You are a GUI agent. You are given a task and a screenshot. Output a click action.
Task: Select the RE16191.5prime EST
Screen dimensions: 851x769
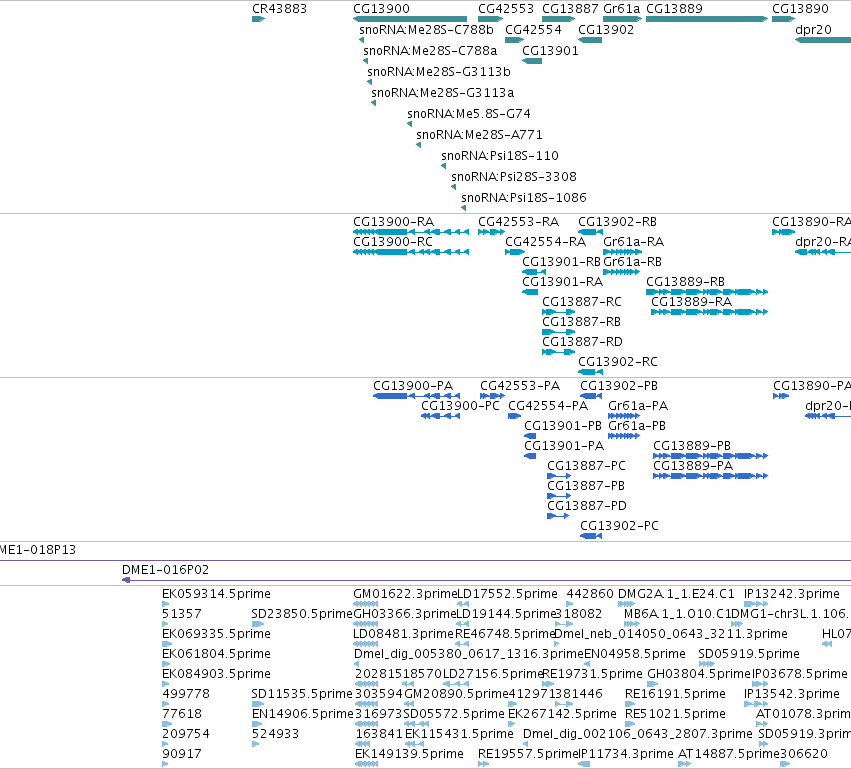coord(630,704)
